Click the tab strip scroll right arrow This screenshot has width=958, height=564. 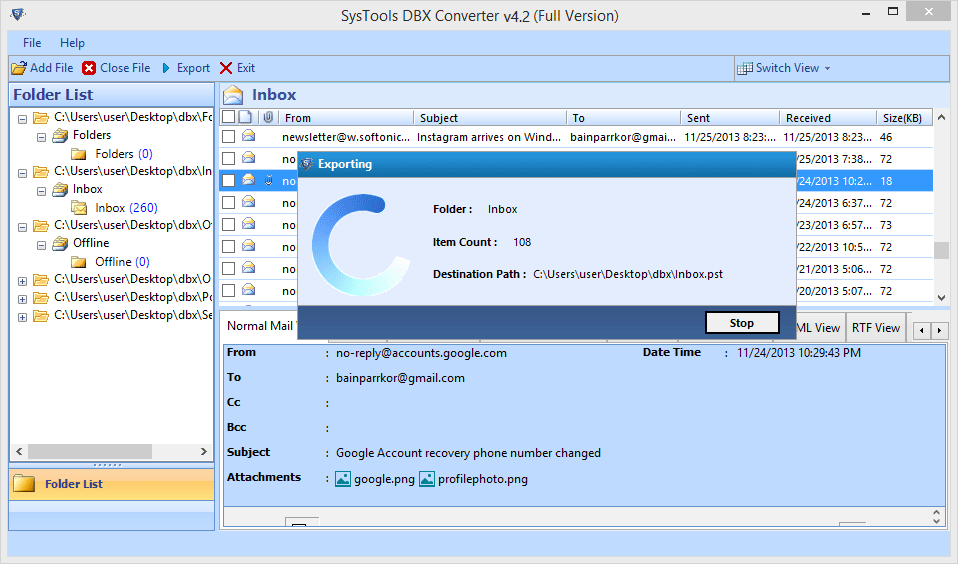point(939,331)
